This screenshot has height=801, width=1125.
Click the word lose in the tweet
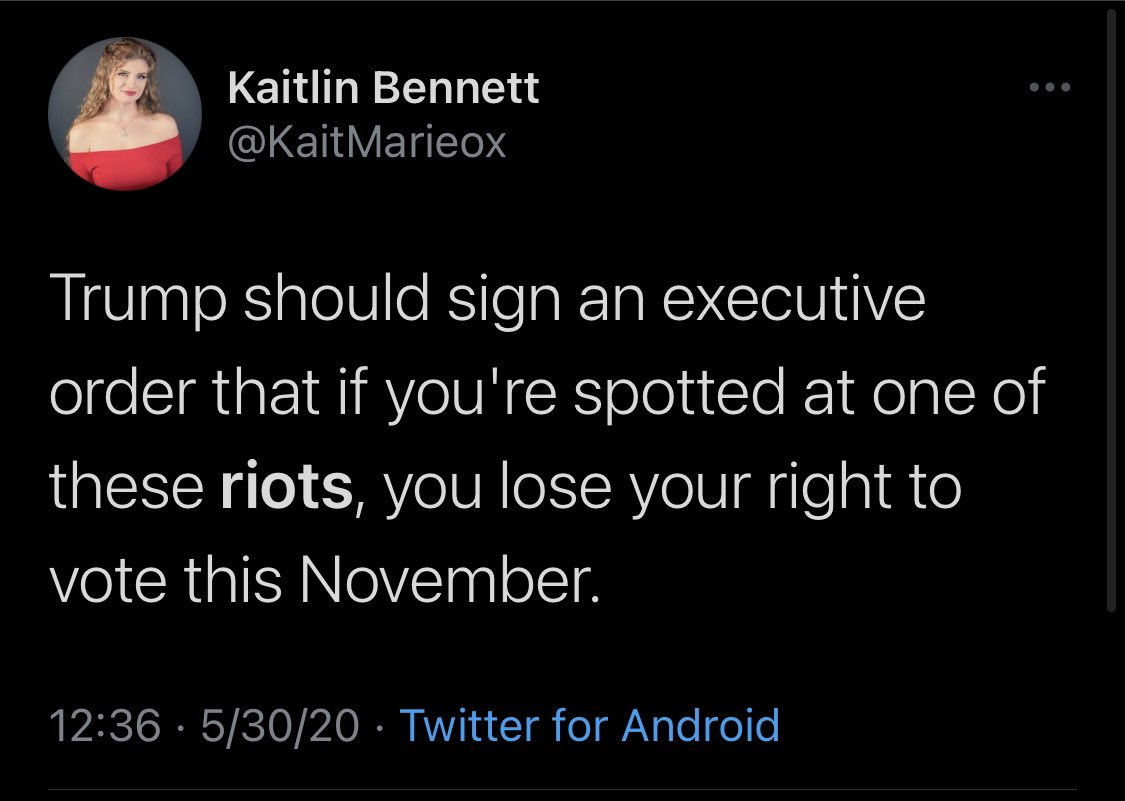555,487
